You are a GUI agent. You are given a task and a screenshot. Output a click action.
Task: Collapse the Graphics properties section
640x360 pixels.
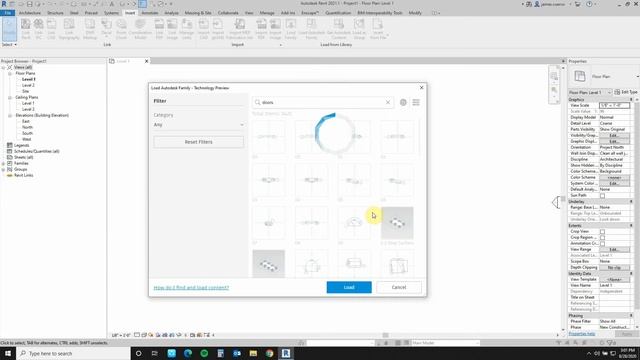(x=631, y=100)
